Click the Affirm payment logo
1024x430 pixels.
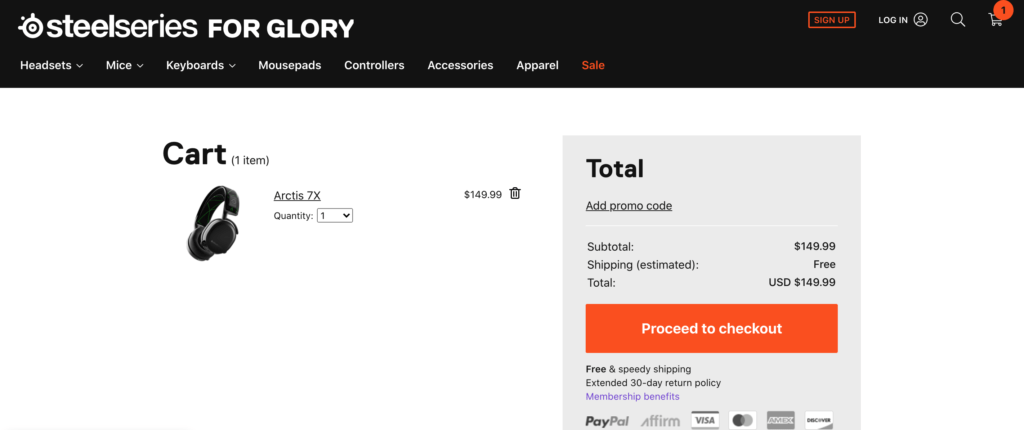point(658,421)
